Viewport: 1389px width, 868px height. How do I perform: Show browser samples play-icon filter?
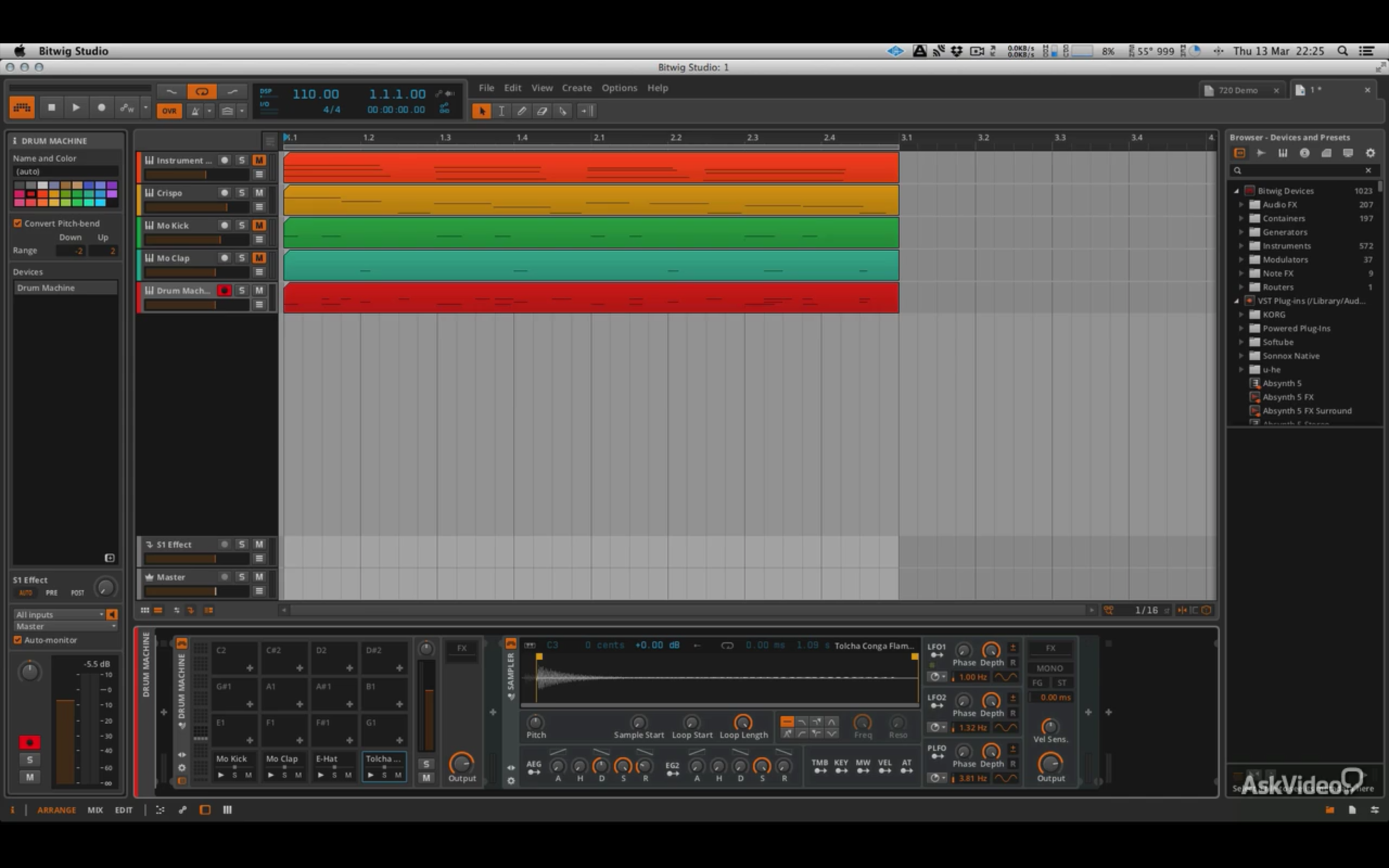pyautogui.click(x=1261, y=152)
